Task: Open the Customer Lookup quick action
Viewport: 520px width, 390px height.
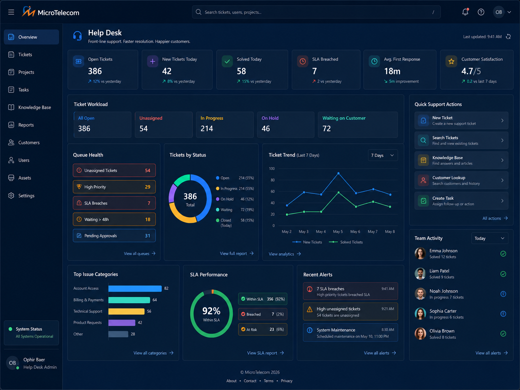Action: click(x=461, y=180)
